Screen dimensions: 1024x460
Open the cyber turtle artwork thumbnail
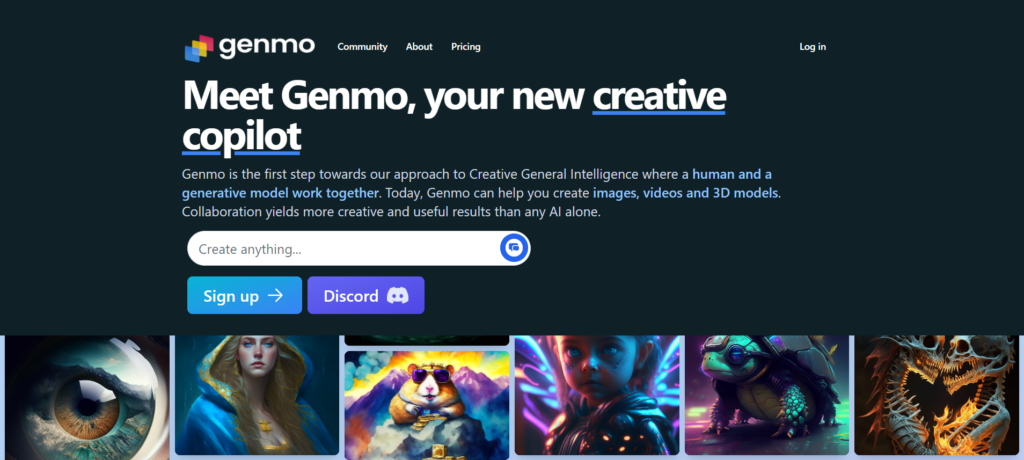click(767, 395)
